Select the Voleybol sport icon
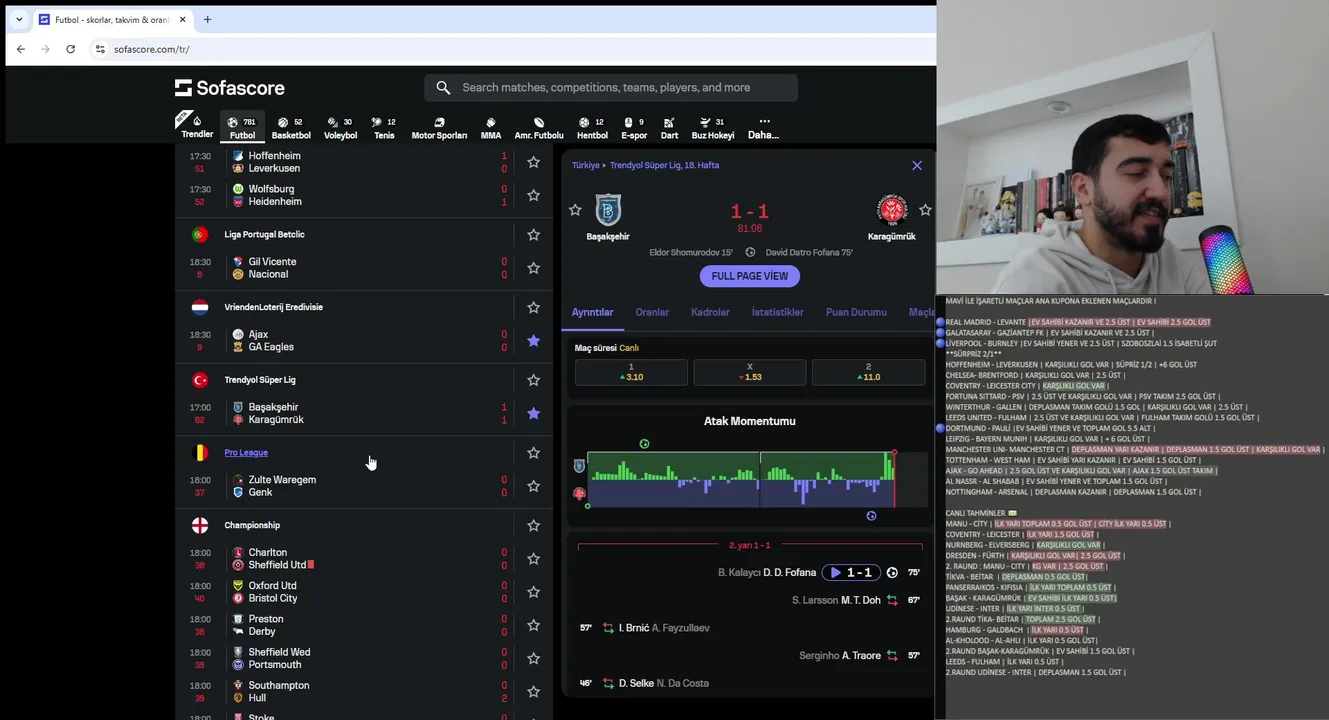 (x=340, y=127)
